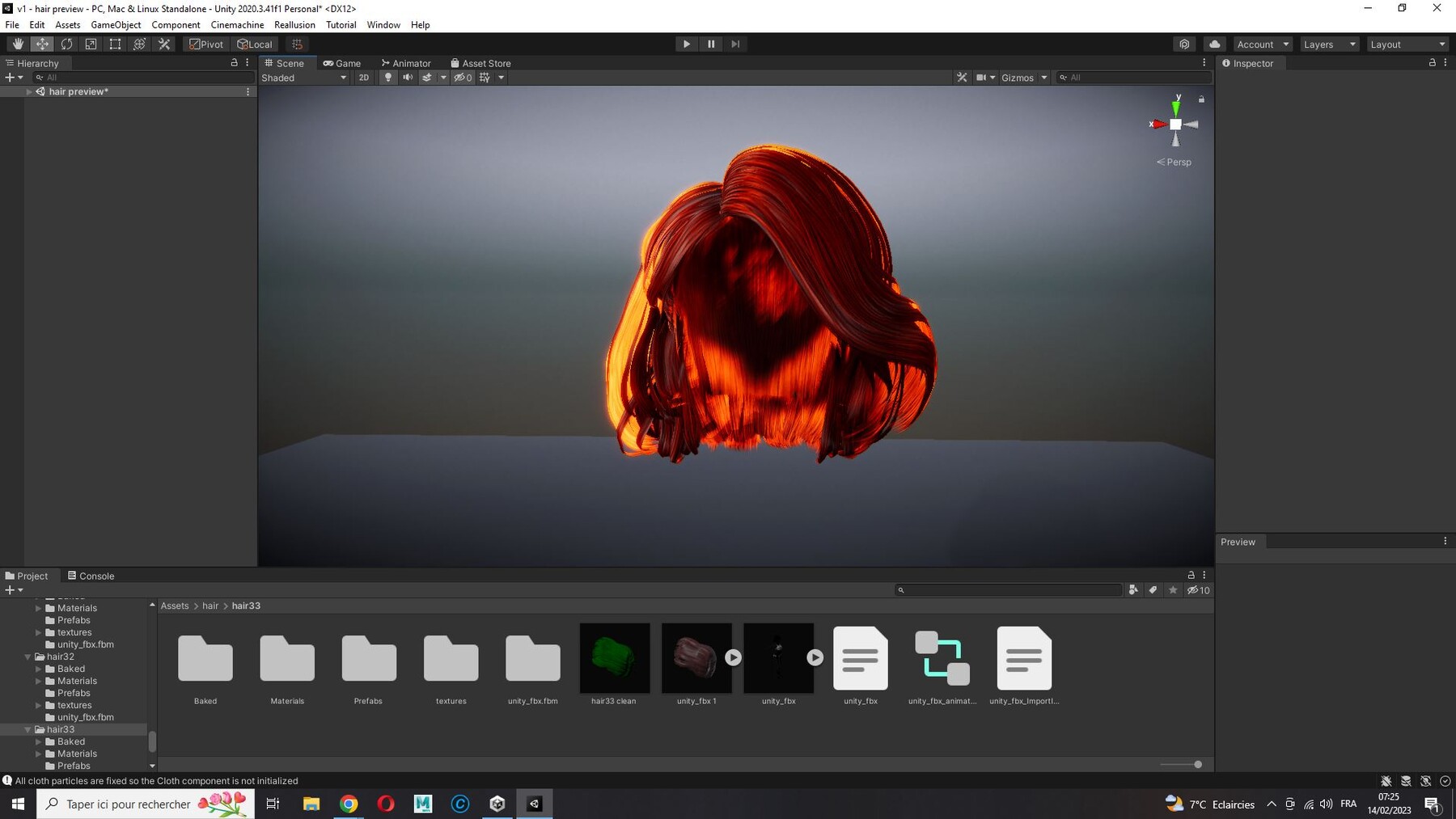The width and height of the screenshot is (1456, 819).
Task: Toggle scene grid visibility
Action: tap(485, 78)
